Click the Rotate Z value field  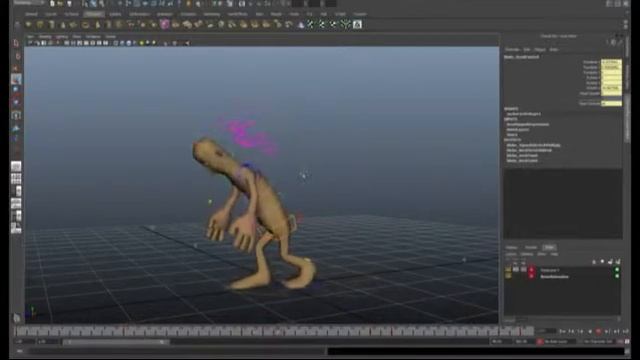[x=611, y=88]
